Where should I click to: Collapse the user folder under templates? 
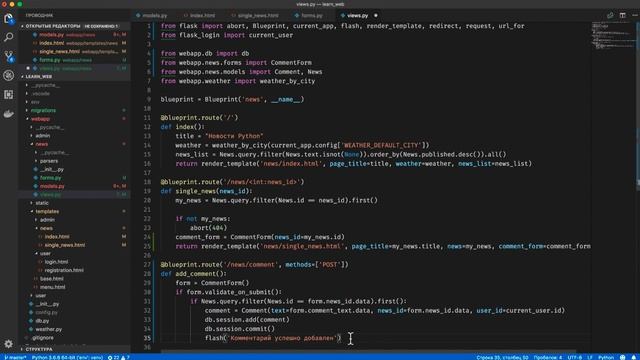tap(45, 253)
